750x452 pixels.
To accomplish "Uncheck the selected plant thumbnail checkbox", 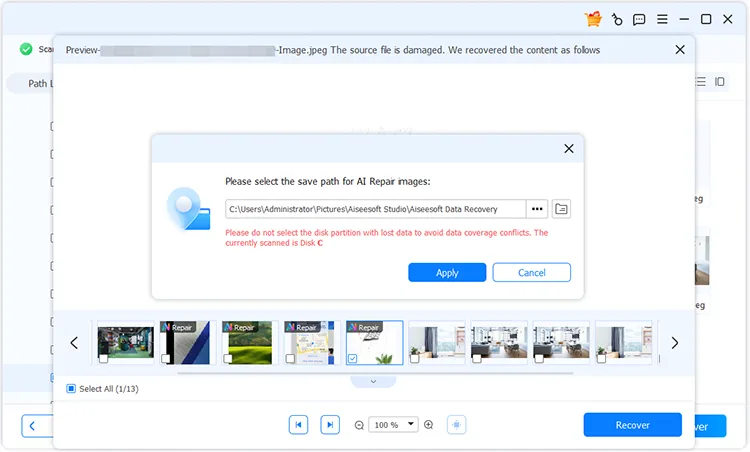I will click(x=352, y=358).
